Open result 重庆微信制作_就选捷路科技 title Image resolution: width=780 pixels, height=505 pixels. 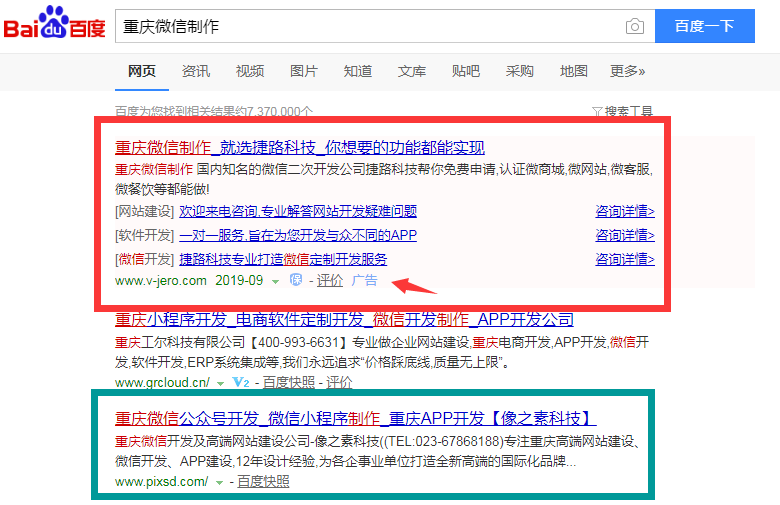(299, 147)
